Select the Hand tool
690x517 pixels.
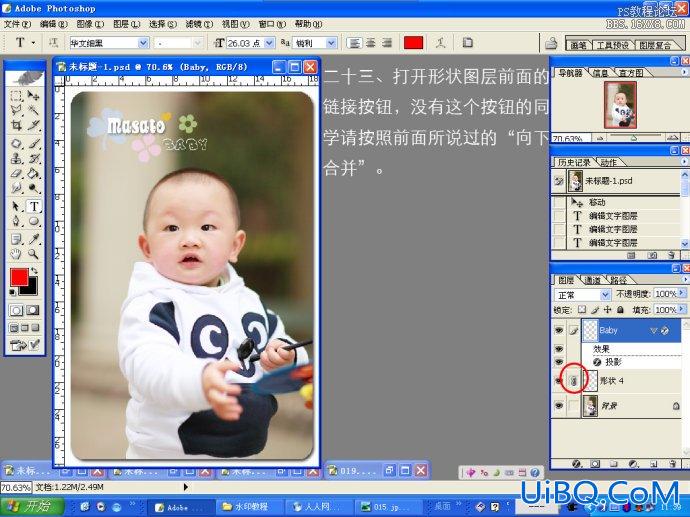(16, 254)
